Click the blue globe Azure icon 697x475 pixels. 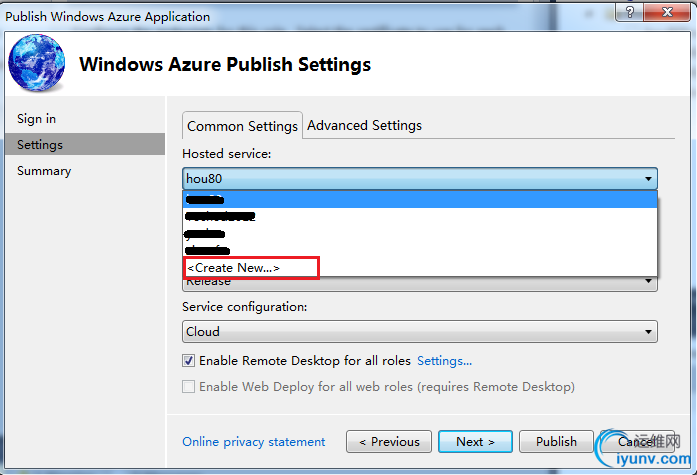37,63
